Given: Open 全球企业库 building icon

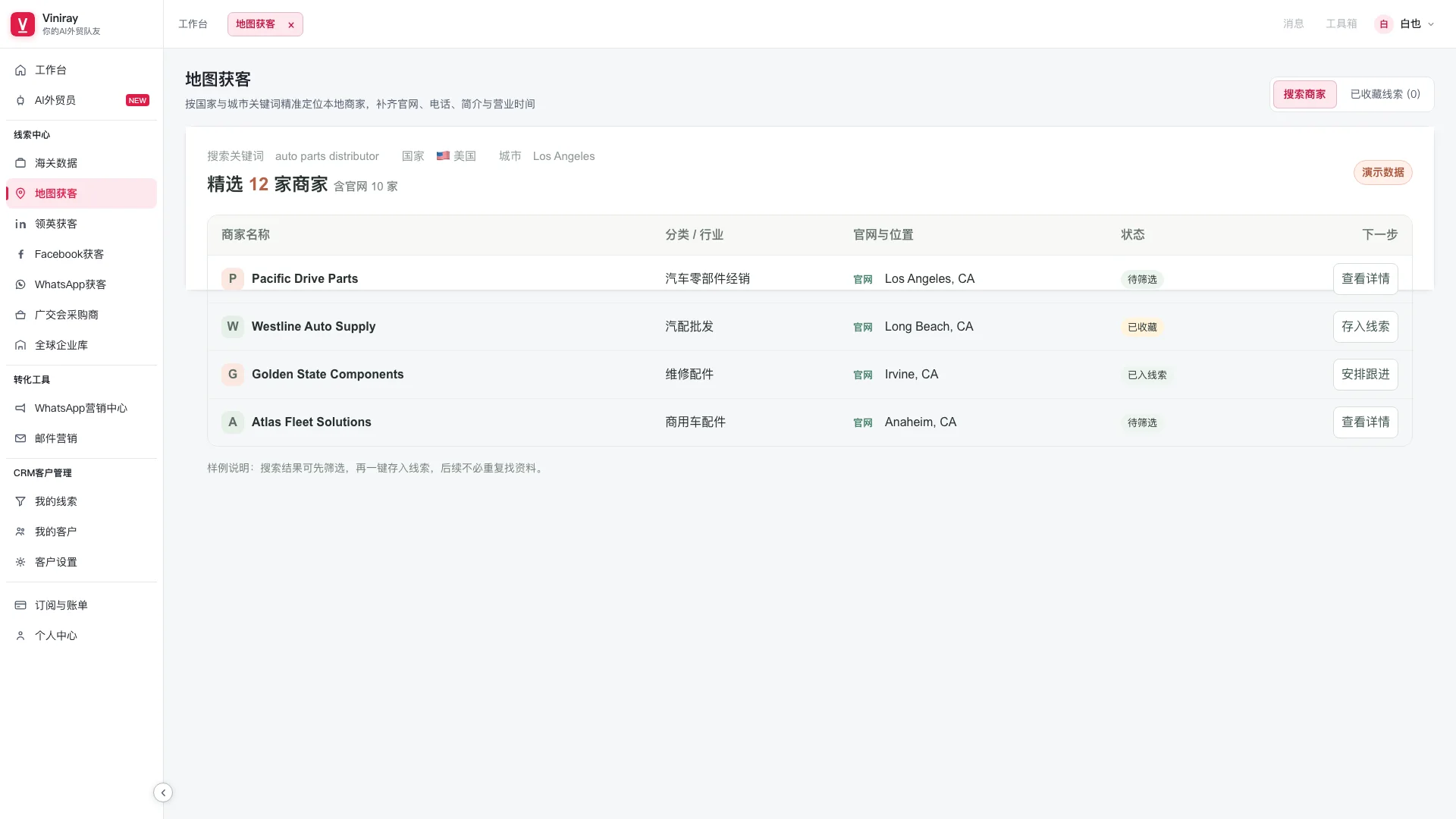Looking at the screenshot, I should [20, 345].
